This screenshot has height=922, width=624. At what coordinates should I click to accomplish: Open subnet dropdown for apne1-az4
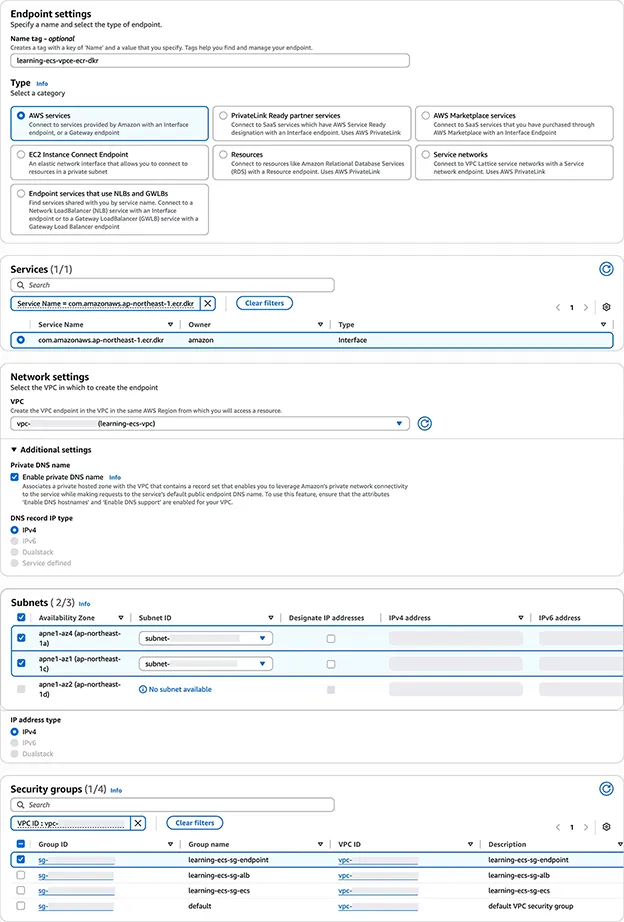(206, 638)
